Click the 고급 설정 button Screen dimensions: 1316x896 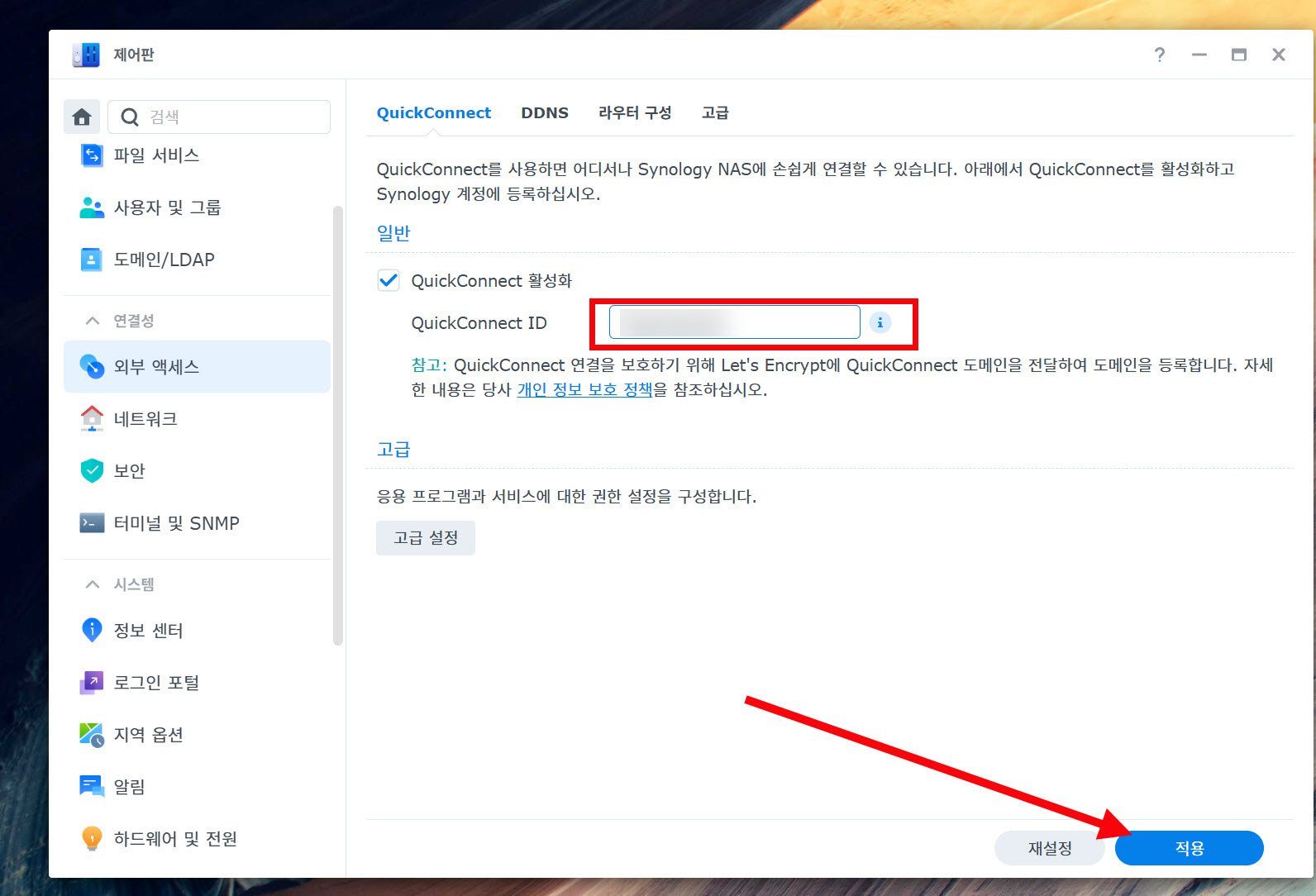click(426, 538)
